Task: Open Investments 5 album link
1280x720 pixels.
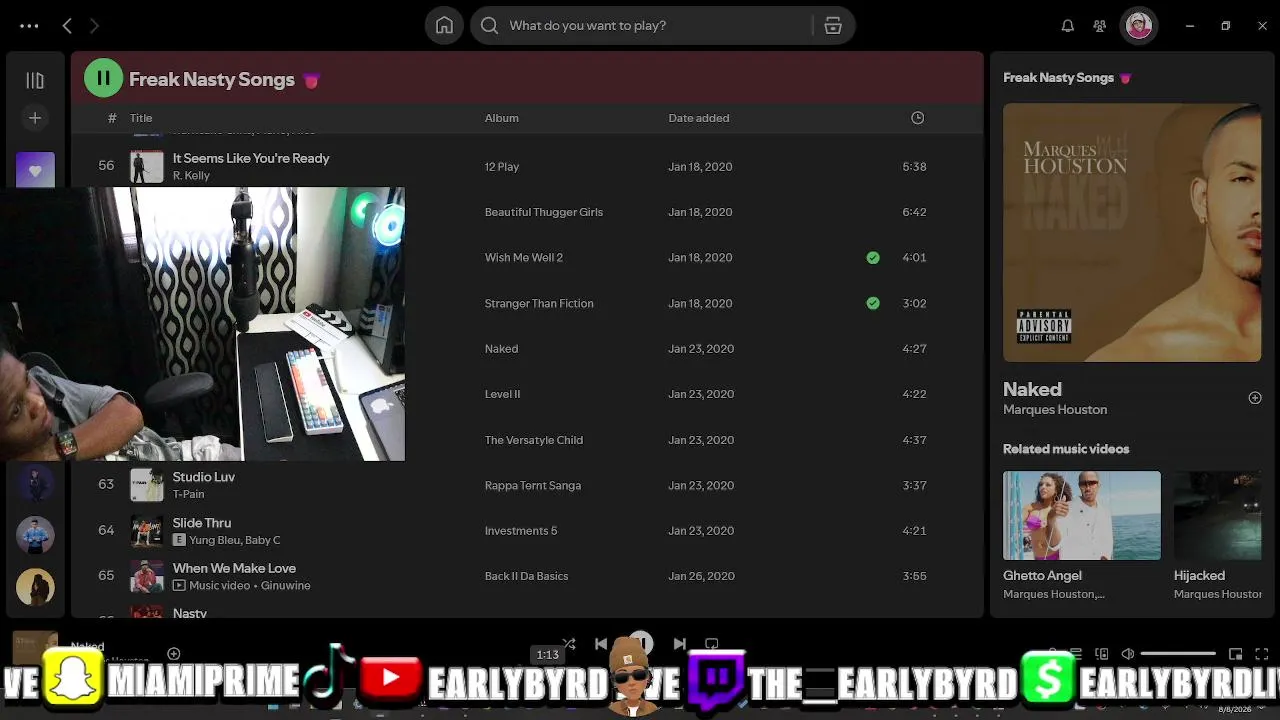Action: click(520, 531)
